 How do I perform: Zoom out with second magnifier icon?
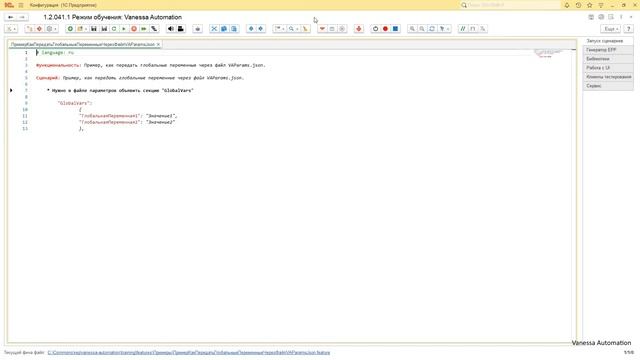tap(422, 29)
